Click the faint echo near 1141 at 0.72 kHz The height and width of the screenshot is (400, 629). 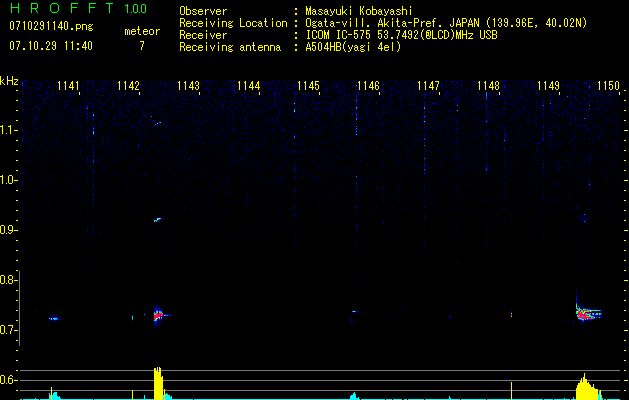(55, 319)
